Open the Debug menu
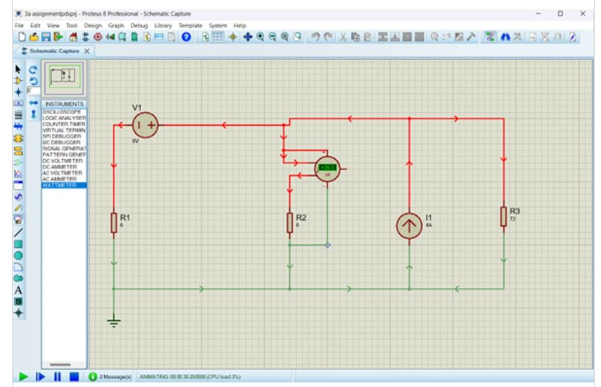Image resolution: width=601 pixels, height=387 pixels. 139,25
